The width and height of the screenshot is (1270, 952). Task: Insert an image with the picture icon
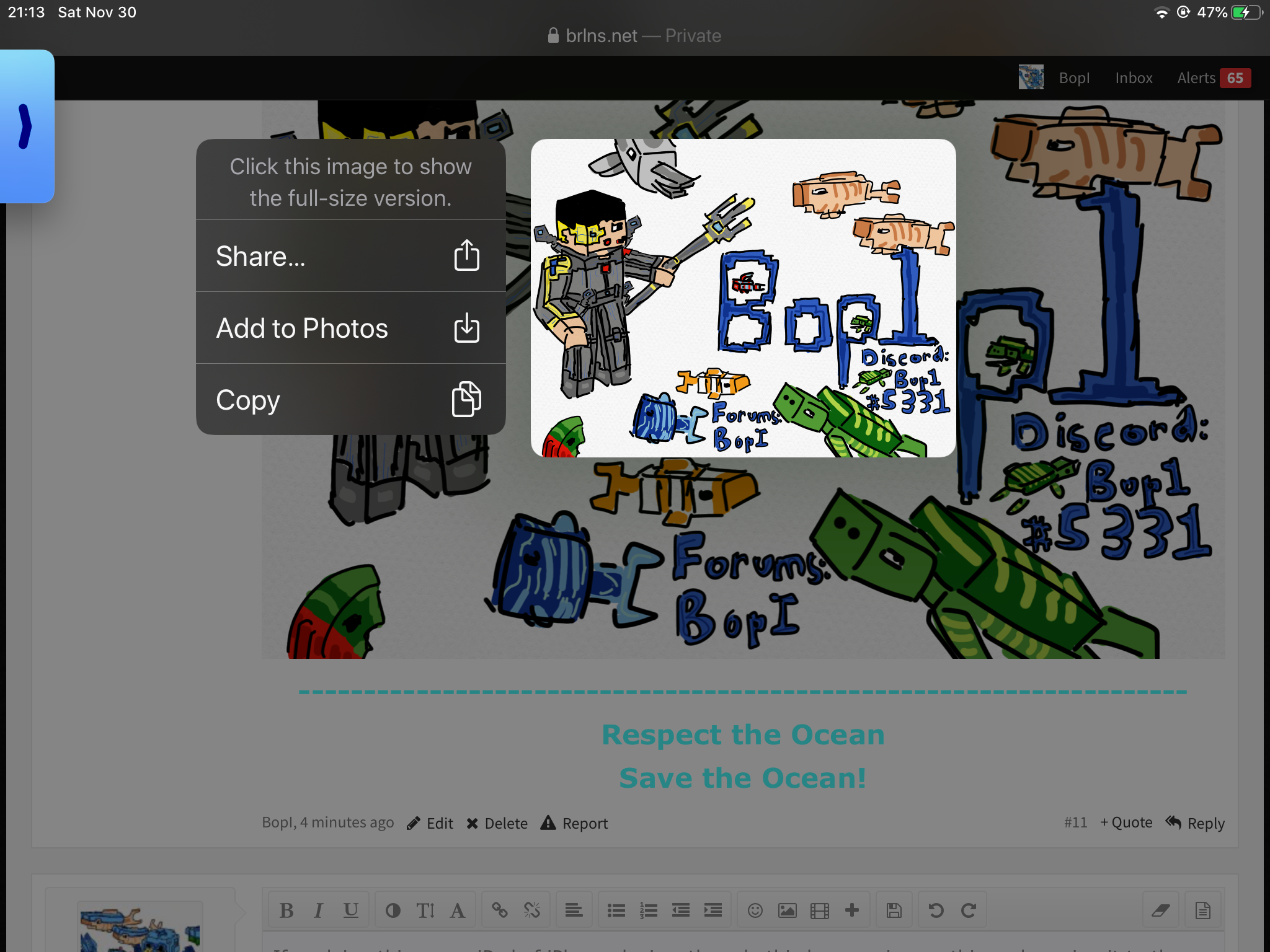point(788,910)
